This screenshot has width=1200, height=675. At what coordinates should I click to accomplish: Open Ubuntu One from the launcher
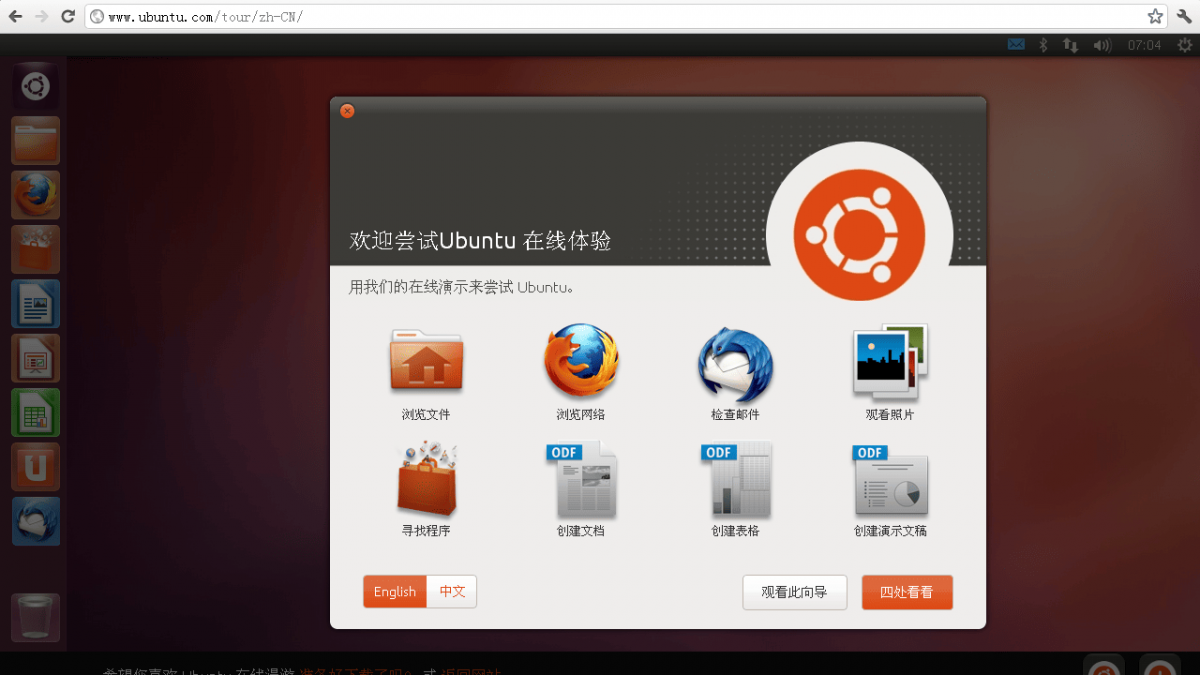tap(35, 467)
